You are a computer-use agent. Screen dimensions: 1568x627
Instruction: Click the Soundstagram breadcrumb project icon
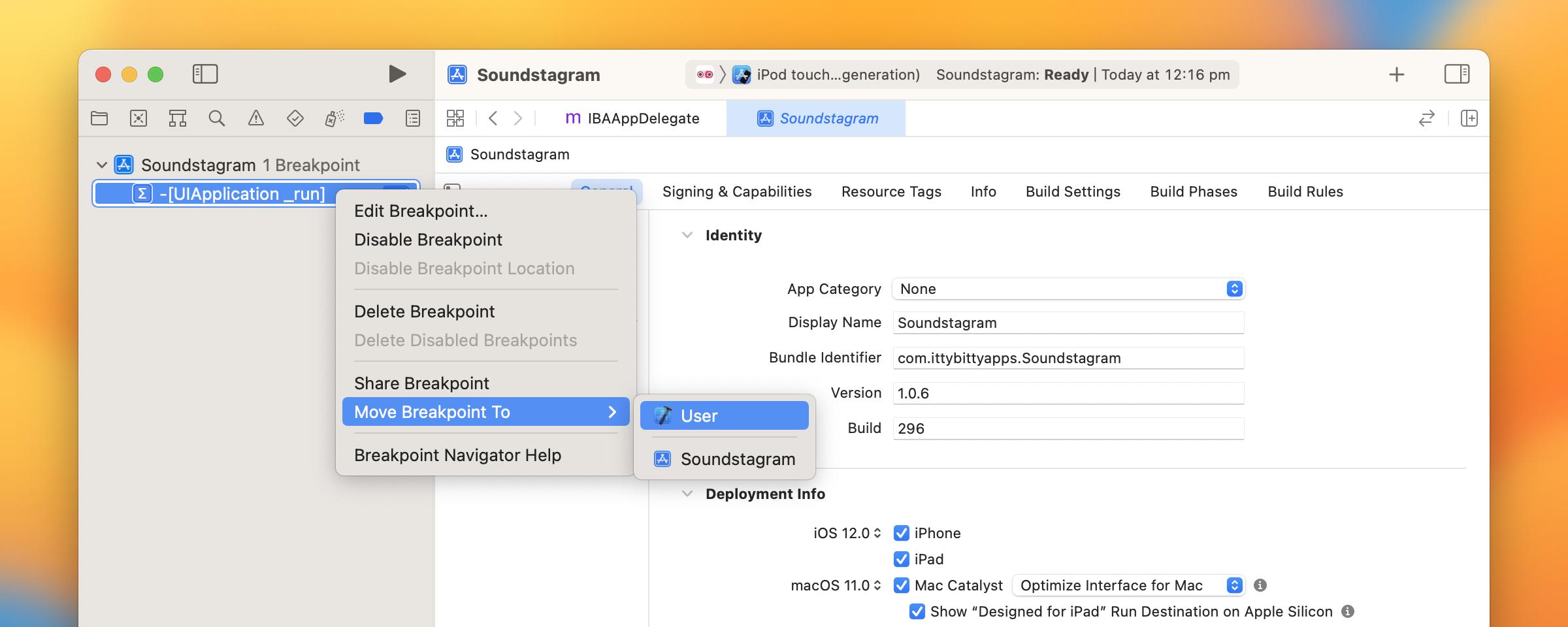click(x=455, y=155)
